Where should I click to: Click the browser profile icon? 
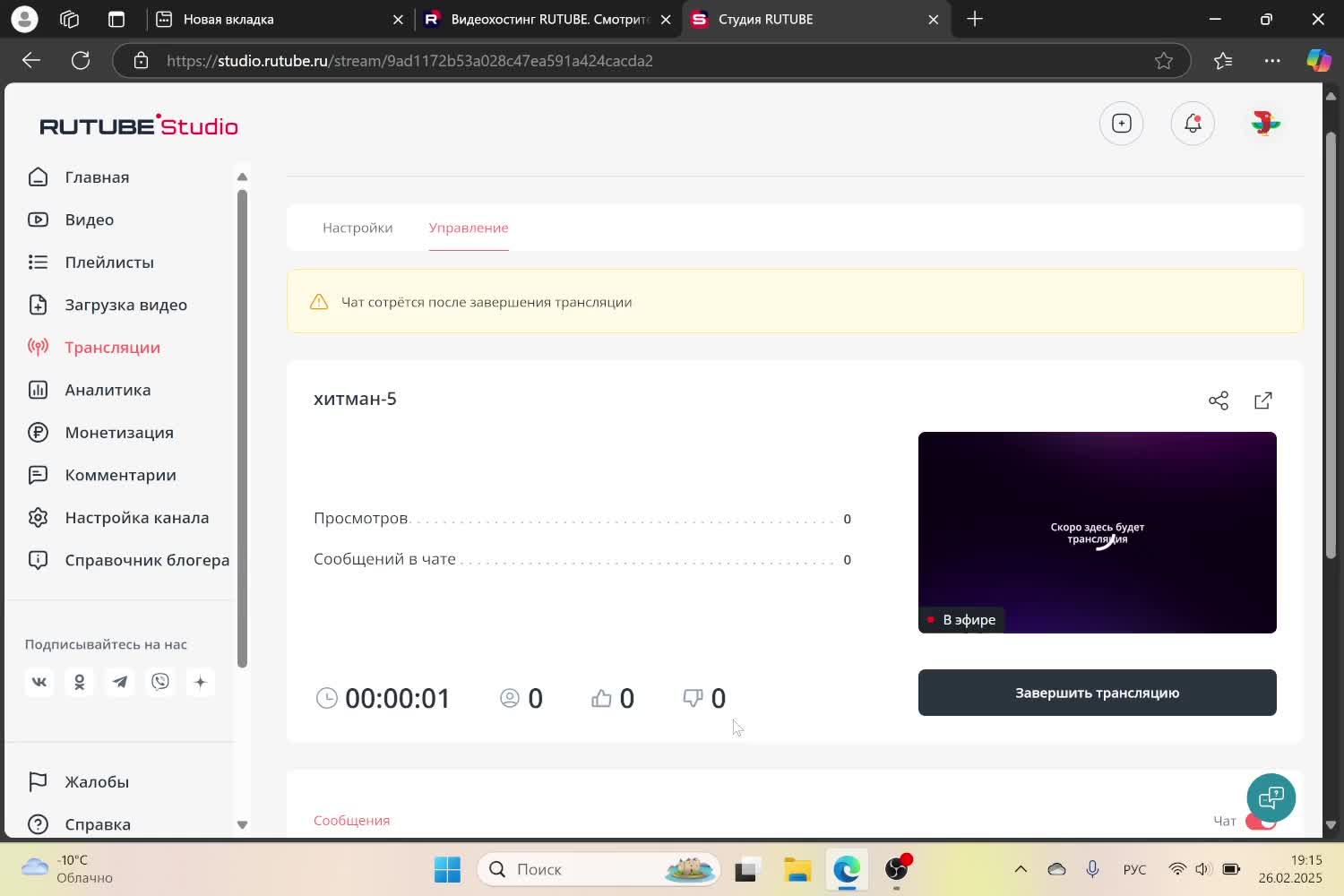click(24, 19)
